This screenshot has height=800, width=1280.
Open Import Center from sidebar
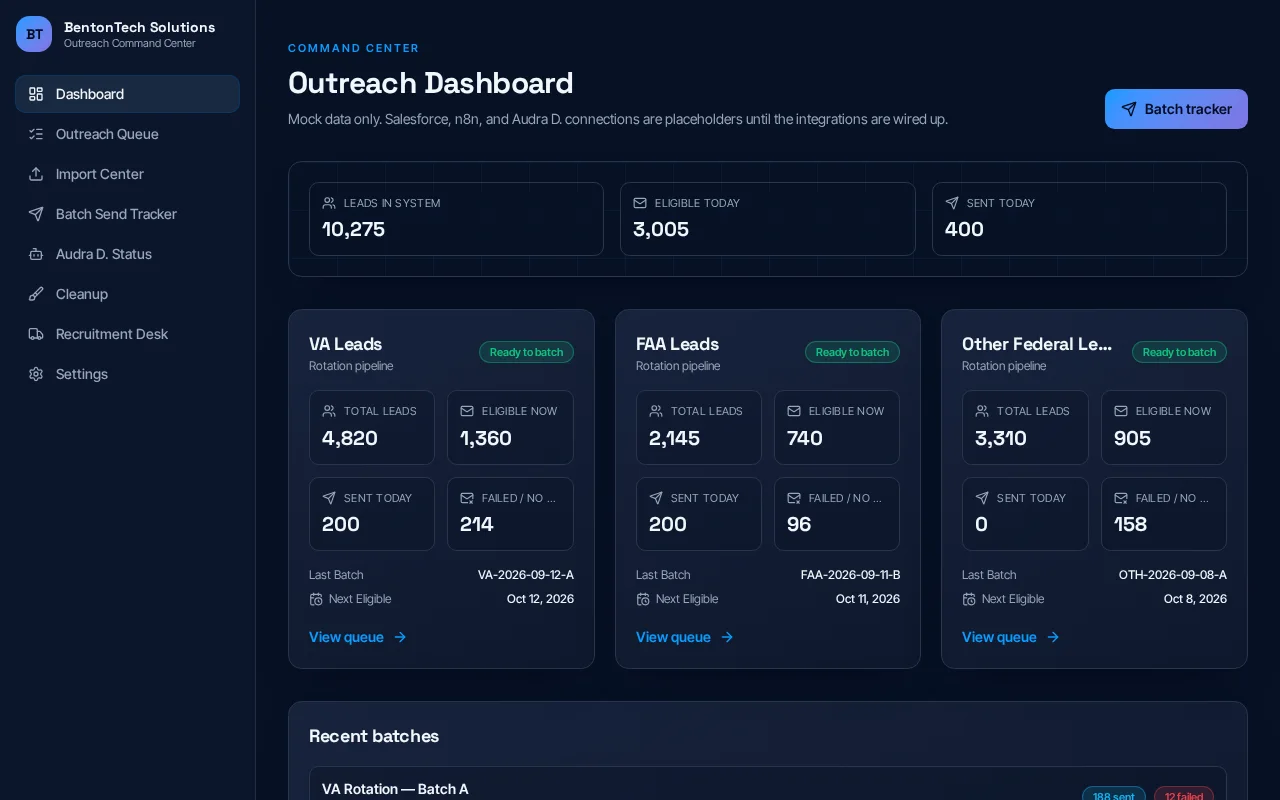(x=127, y=174)
